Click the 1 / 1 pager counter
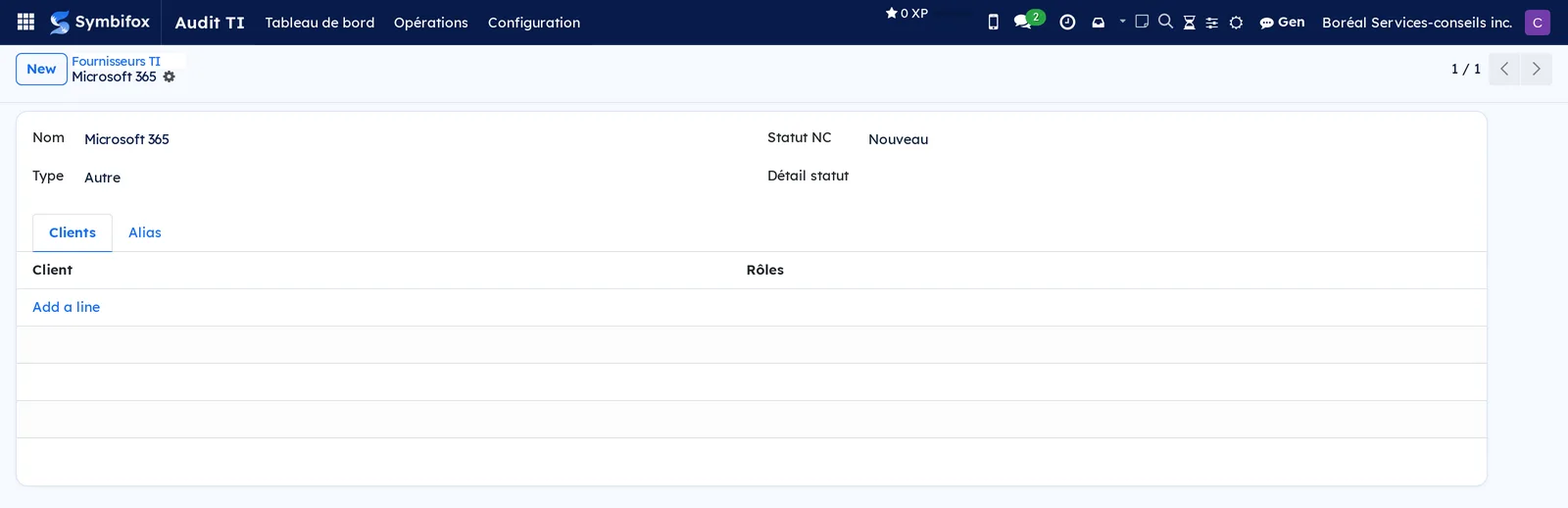This screenshot has height=508, width=1568. 1466,69
